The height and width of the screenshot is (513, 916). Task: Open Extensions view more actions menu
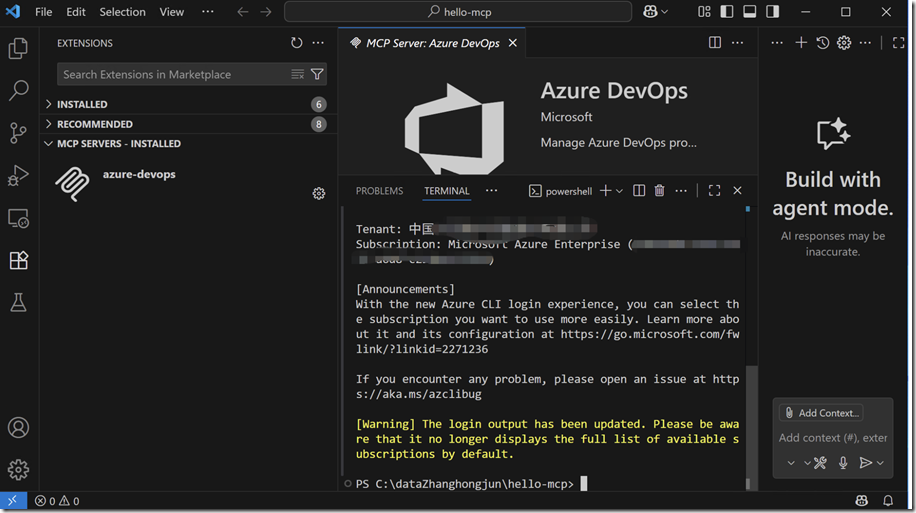pos(318,43)
